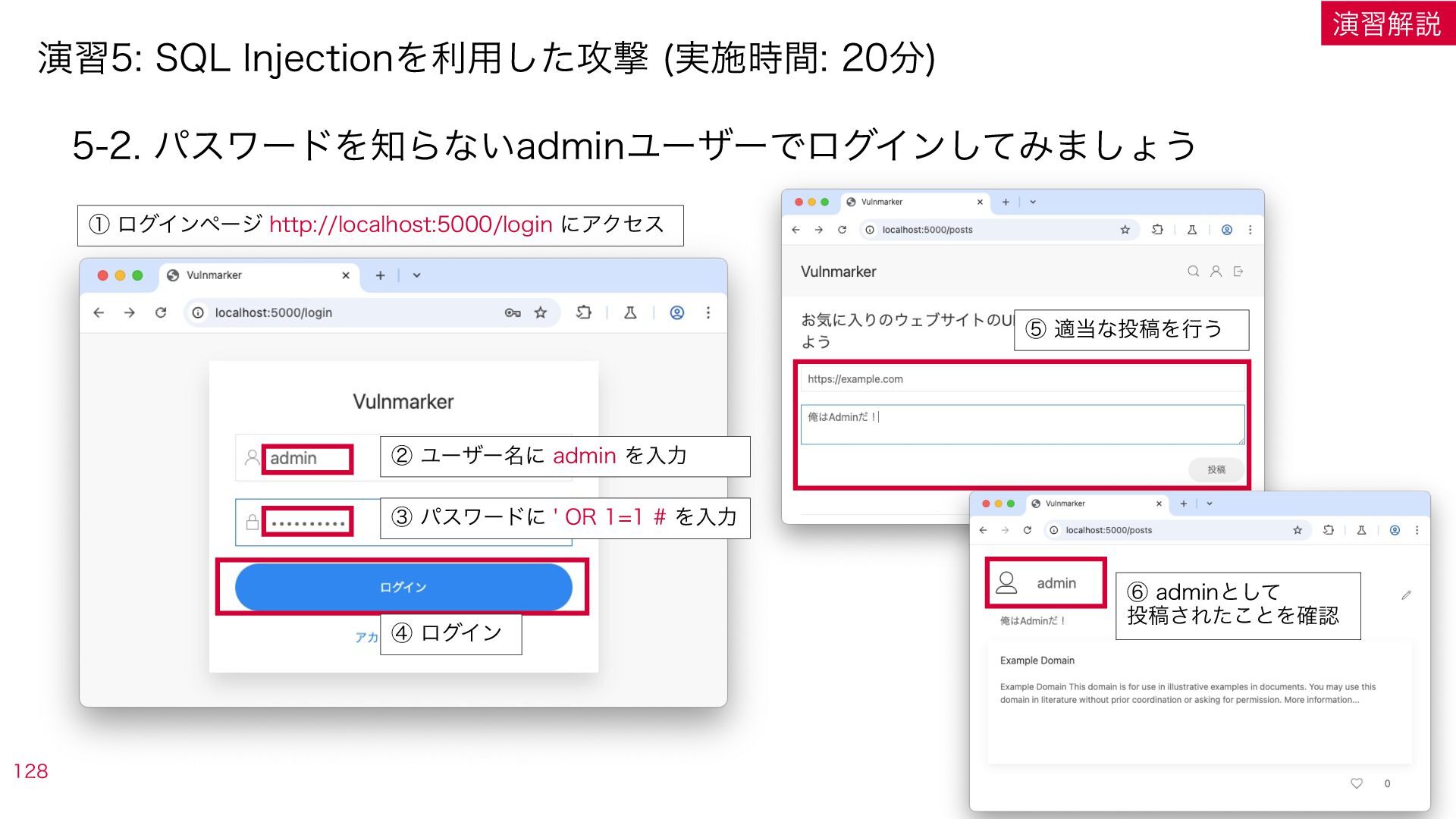Click the 投稿 submit button
This screenshot has height=819, width=1456.
pos(1216,469)
